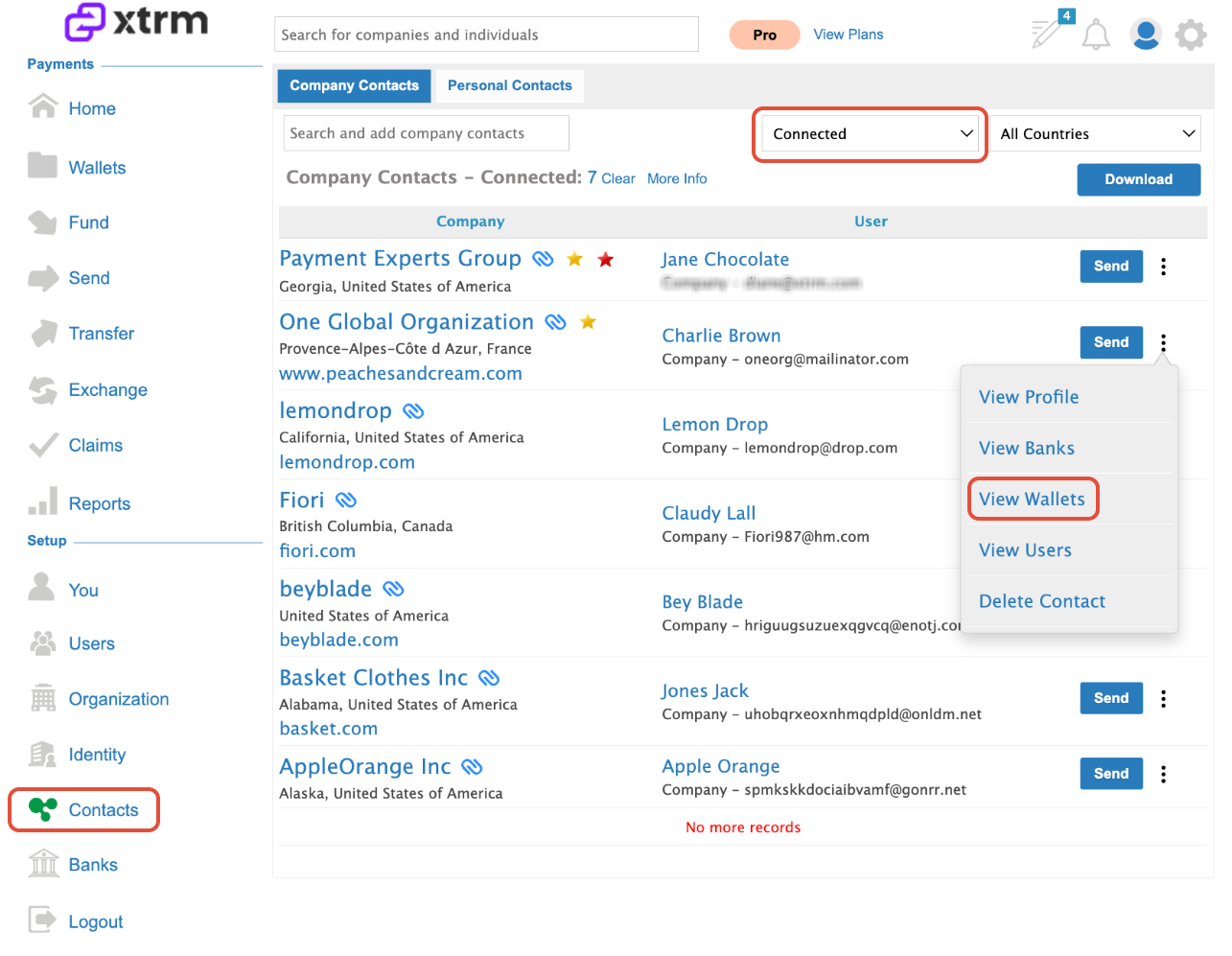Open the Jones Jack user link

[705, 691]
